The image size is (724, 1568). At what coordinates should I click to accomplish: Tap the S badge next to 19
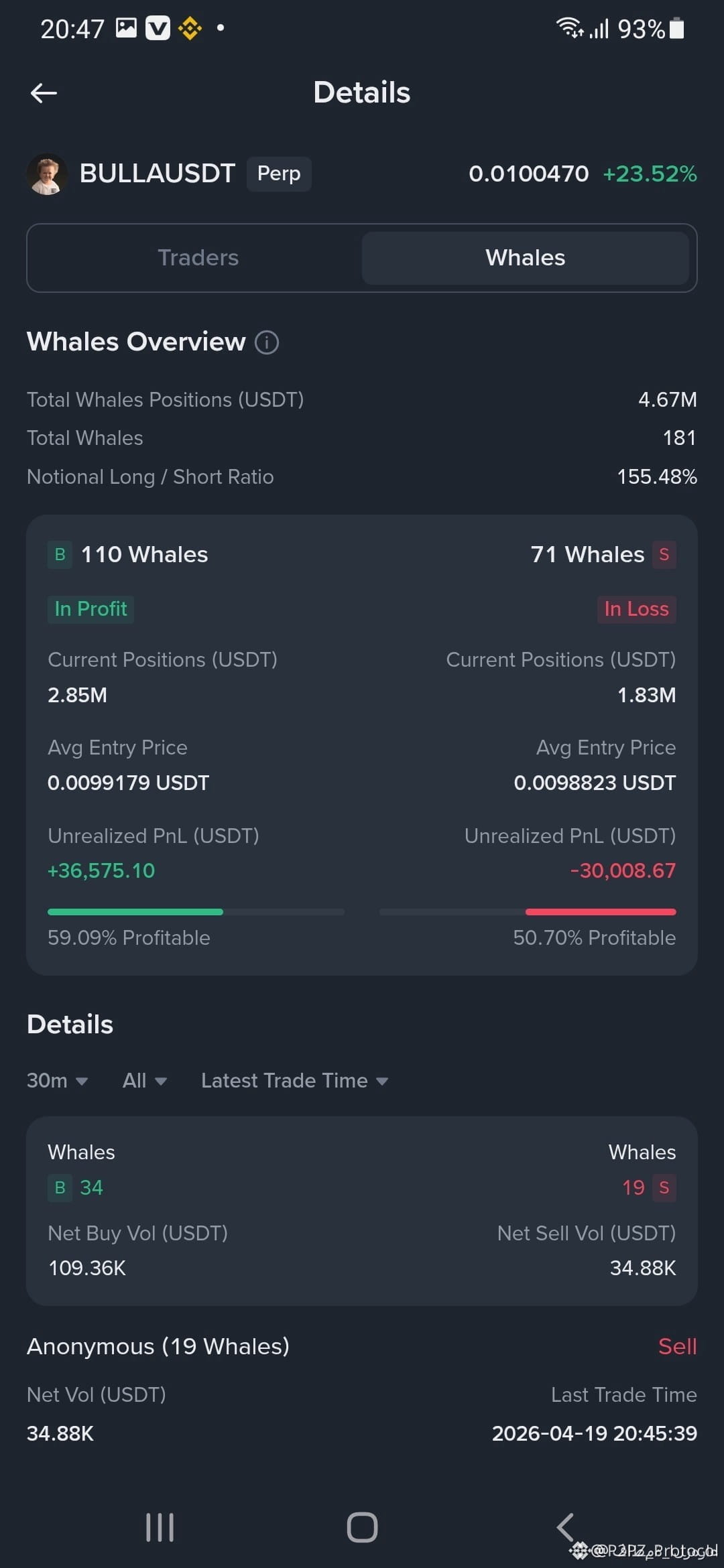[x=664, y=1188]
